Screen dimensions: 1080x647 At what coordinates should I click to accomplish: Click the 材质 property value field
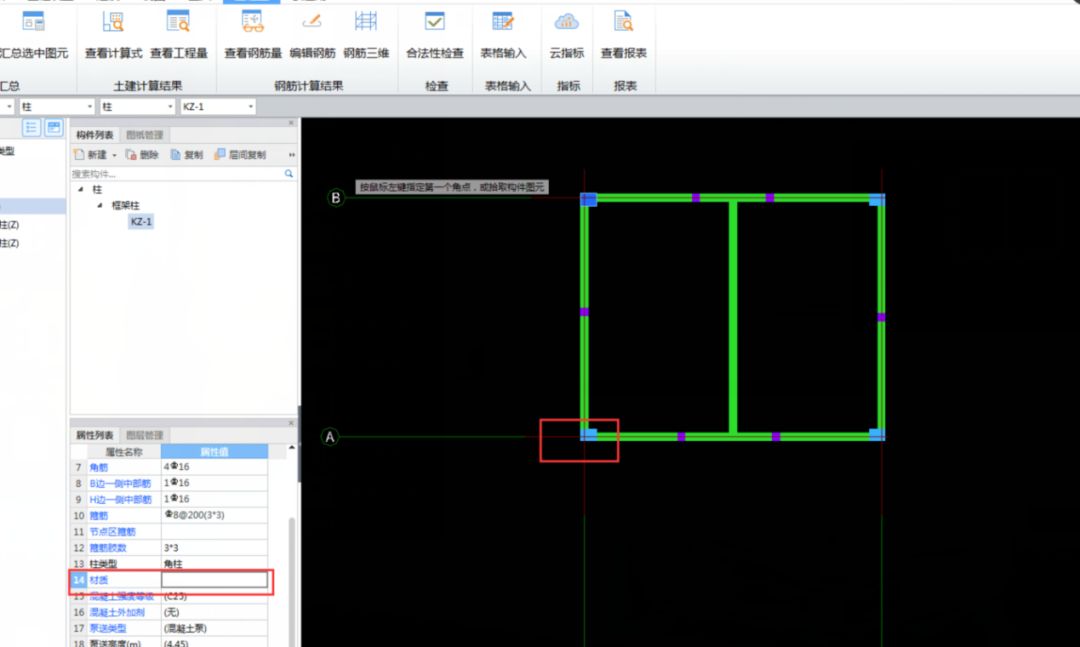pyautogui.click(x=214, y=580)
